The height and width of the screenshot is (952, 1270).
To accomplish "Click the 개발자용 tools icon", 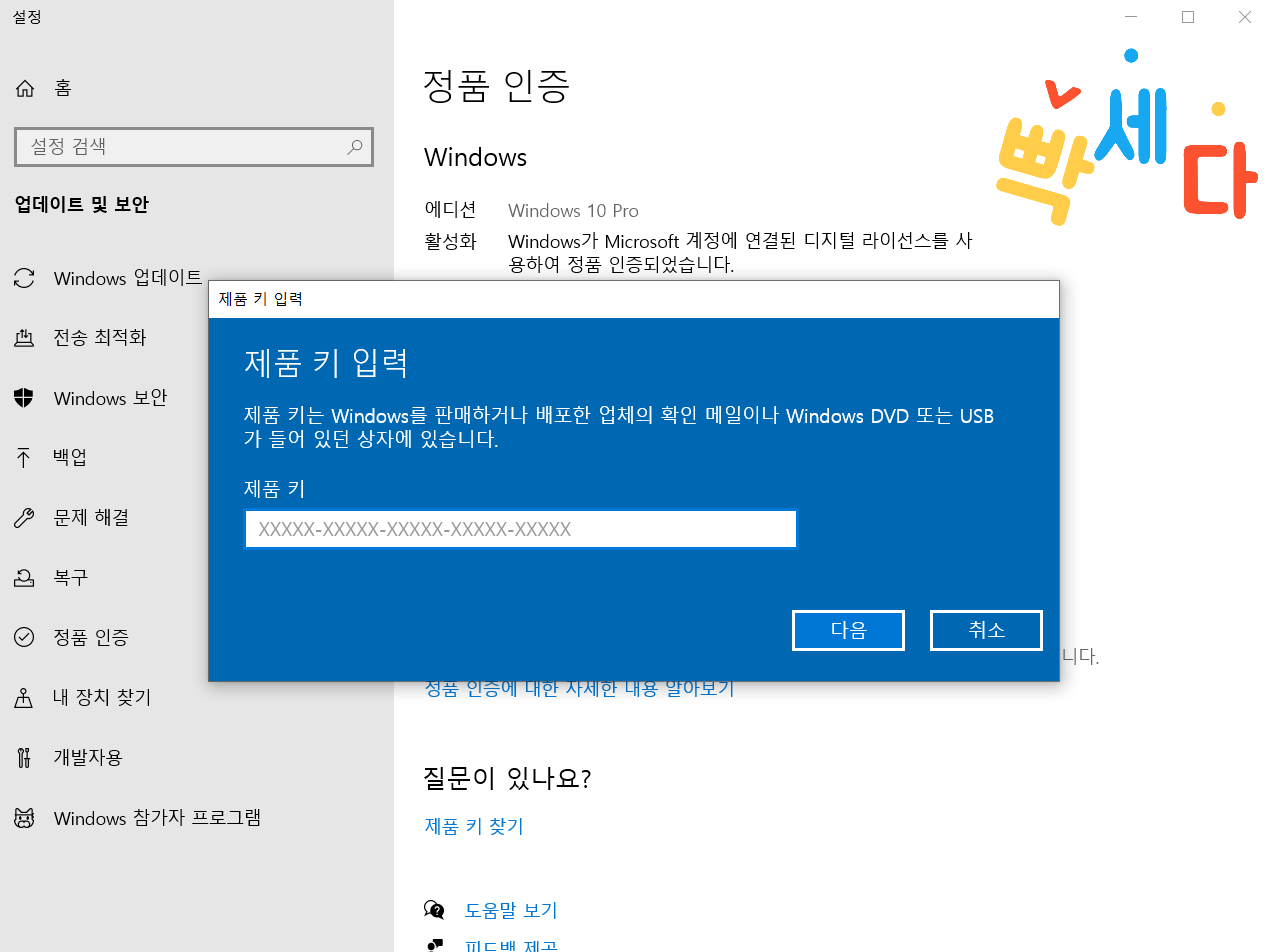I will pyautogui.click(x=24, y=757).
